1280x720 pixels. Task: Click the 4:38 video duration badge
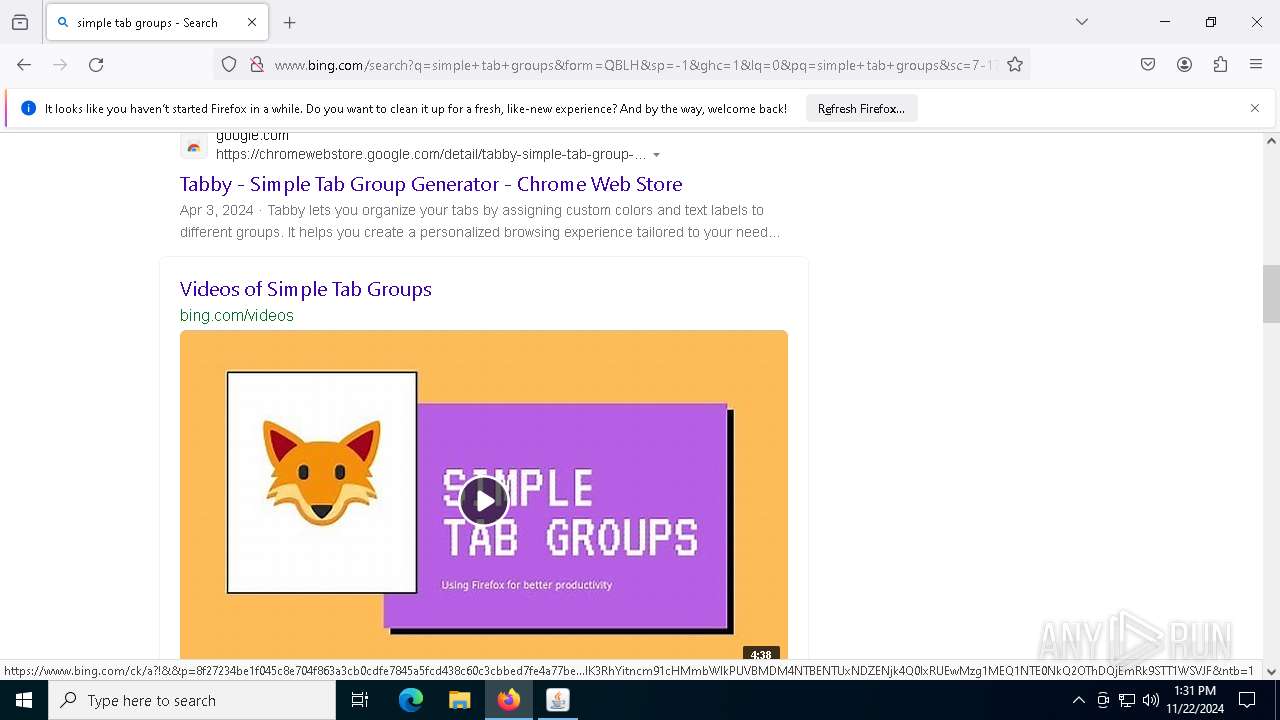point(761,655)
